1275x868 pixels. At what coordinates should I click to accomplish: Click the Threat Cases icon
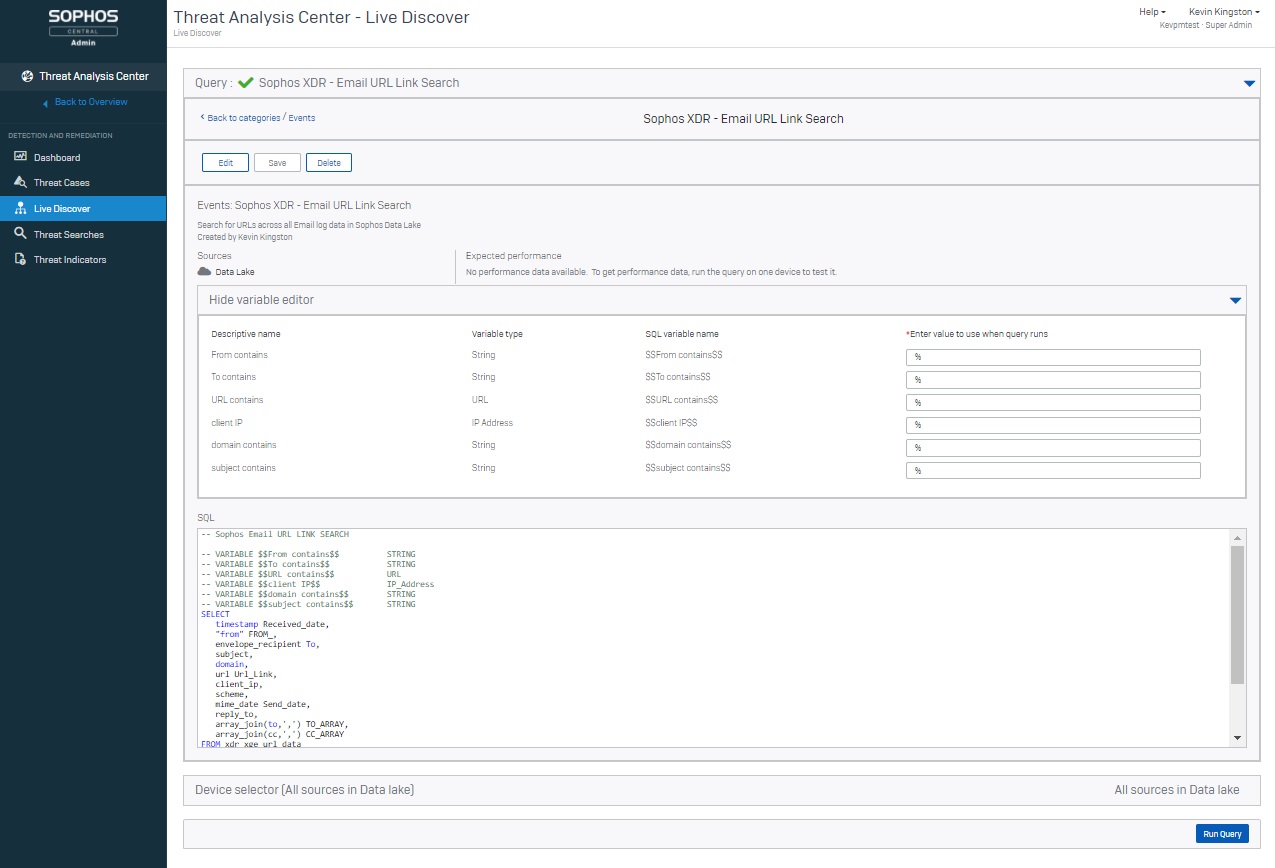pos(20,182)
